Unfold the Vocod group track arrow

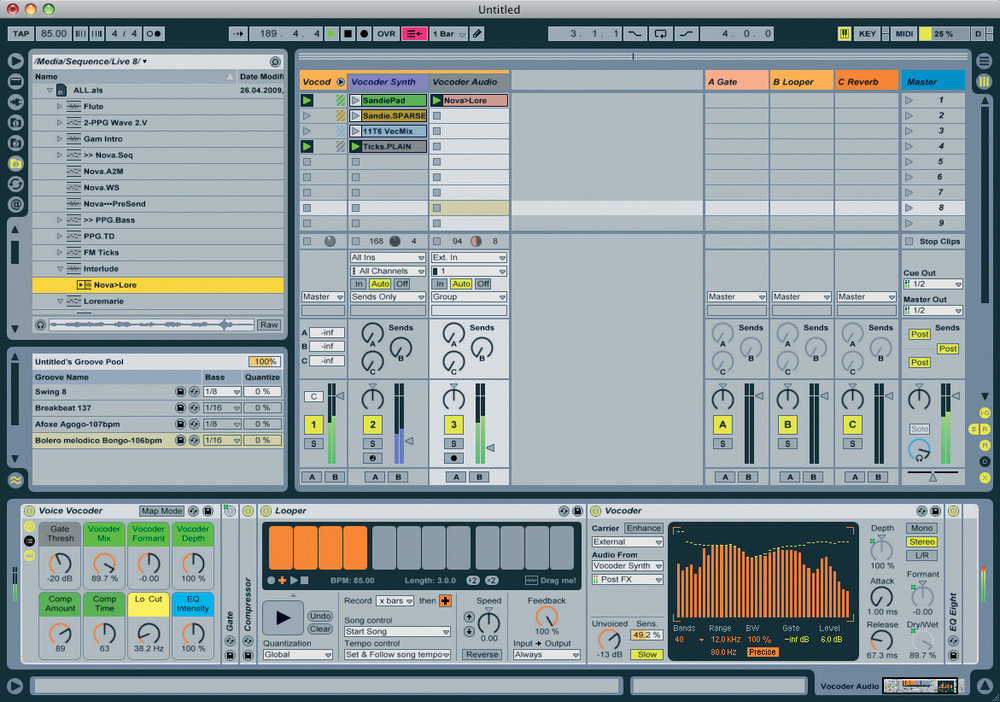(x=340, y=82)
